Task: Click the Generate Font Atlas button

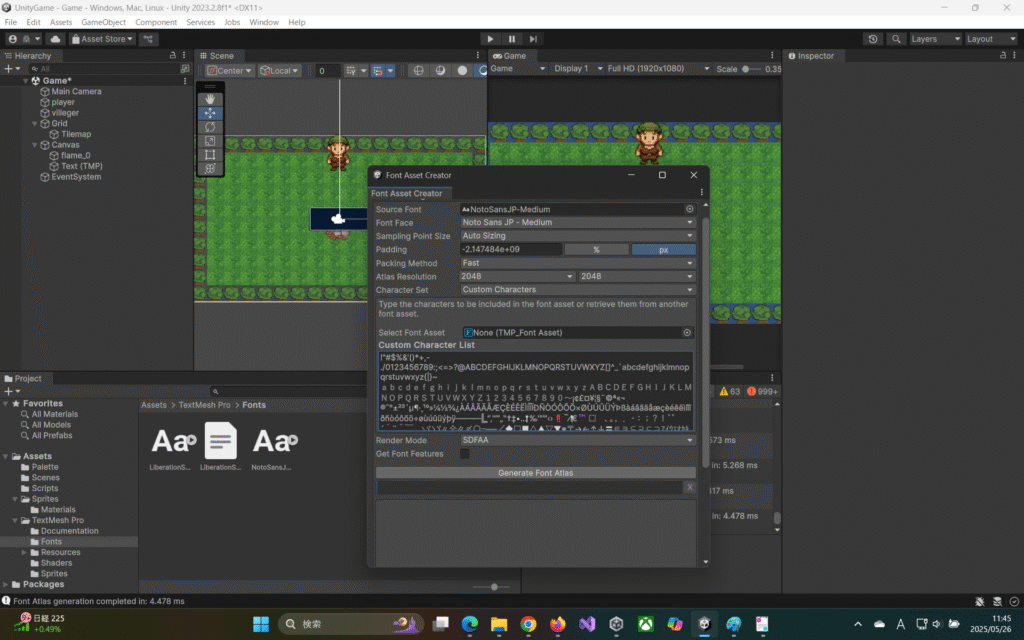Action: (536, 473)
